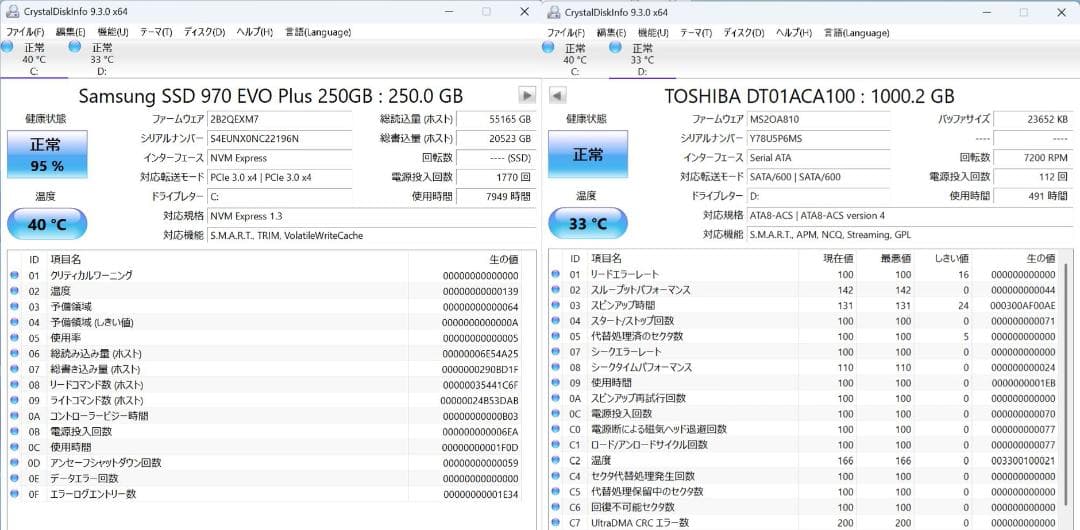This screenshot has width=1080, height=530.
Task: Select D: drive status orb in left window
Action: click(x=74, y=47)
